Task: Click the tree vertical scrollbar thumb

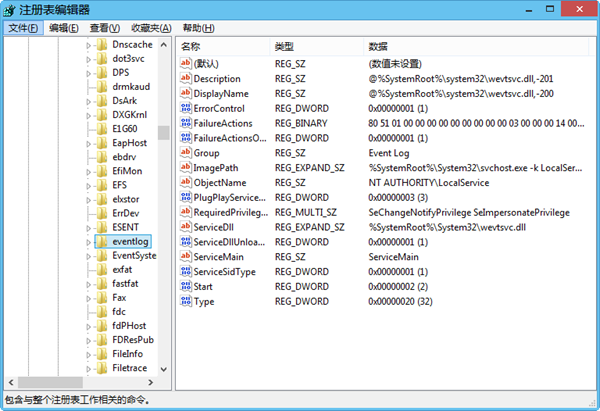Action: (x=164, y=133)
